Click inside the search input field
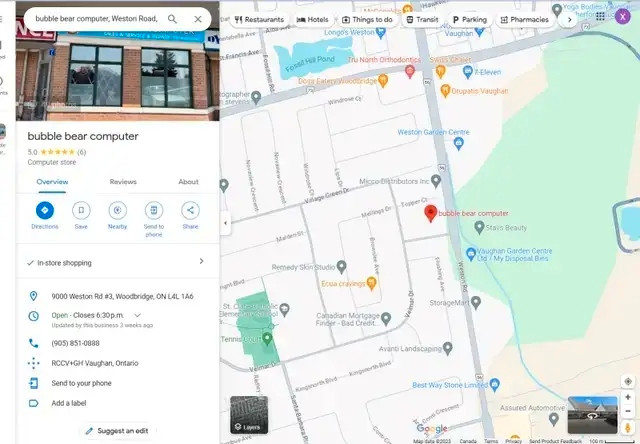 (x=95, y=19)
